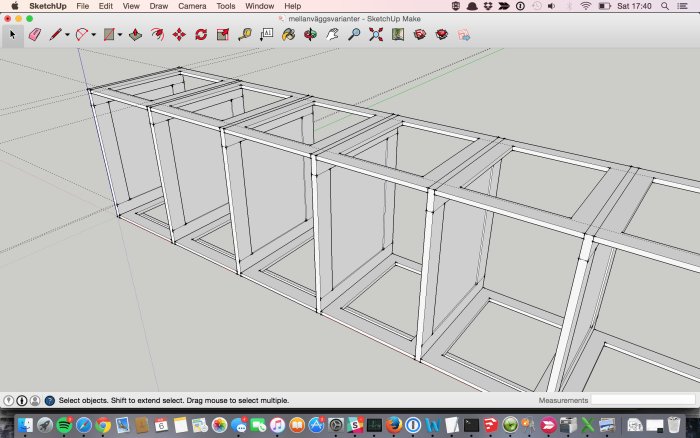The height and width of the screenshot is (438, 700).
Task: Click the geo-location status icon
Action: pyautogui.click(x=8, y=400)
